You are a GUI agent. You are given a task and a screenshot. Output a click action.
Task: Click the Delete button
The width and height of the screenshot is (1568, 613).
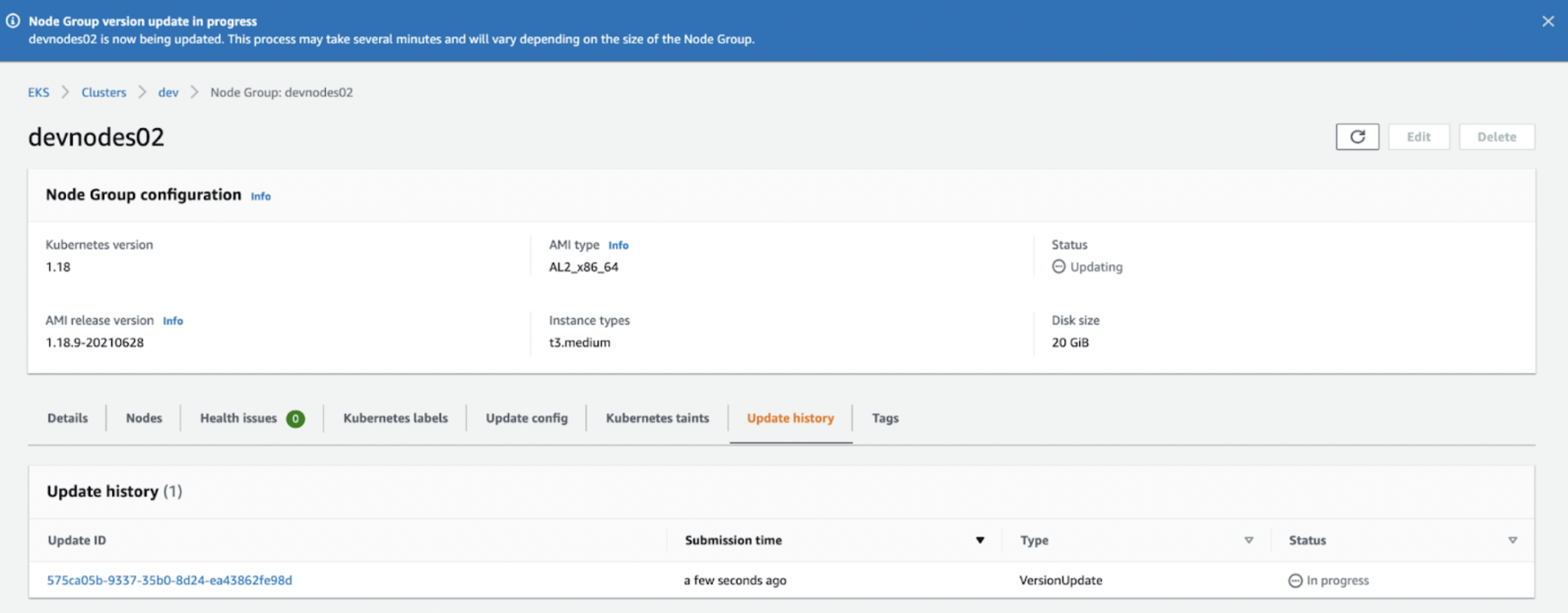pyautogui.click(x=1497, y=136)
